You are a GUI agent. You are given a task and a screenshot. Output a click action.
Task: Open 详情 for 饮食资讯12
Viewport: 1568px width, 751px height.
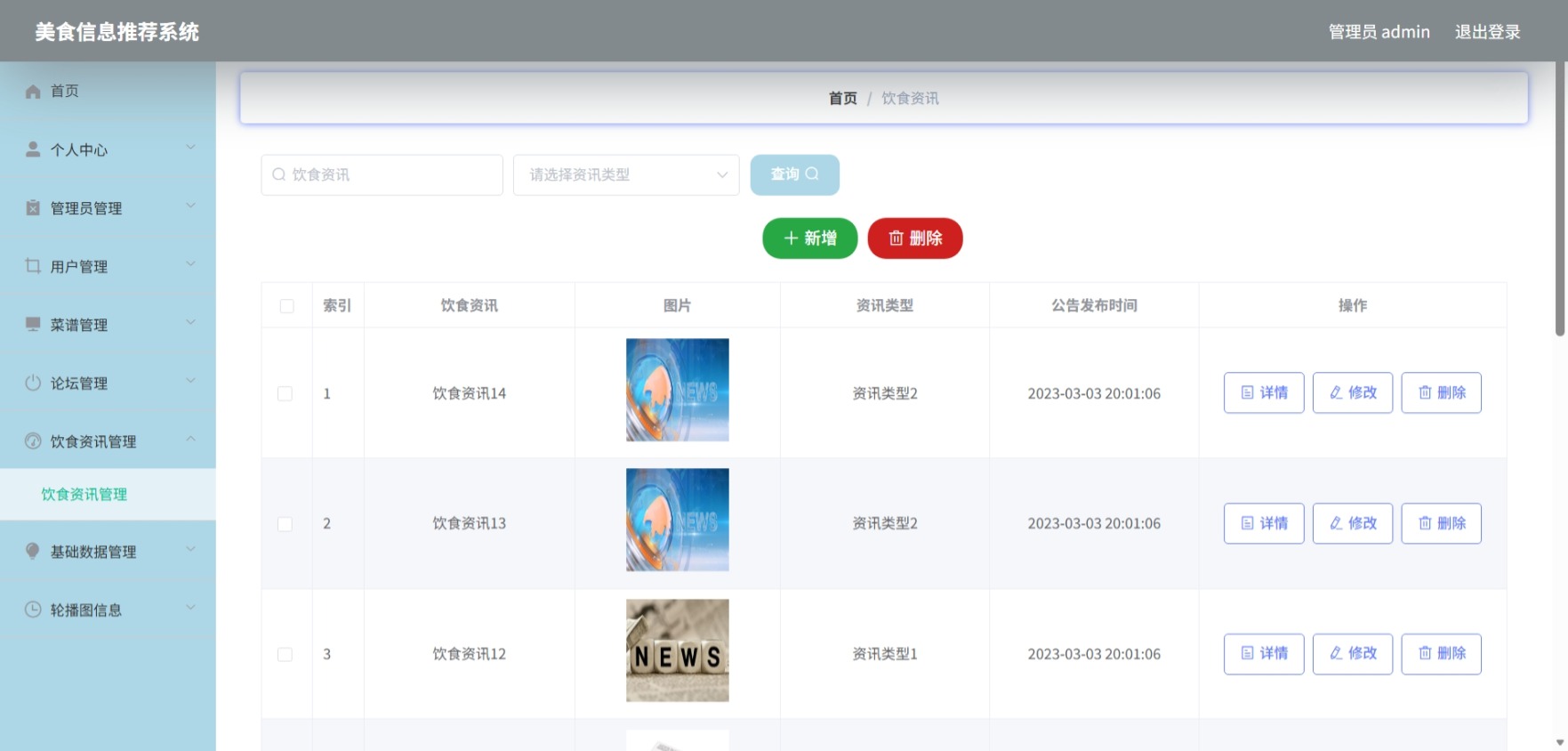click(x=1264, y=653)
